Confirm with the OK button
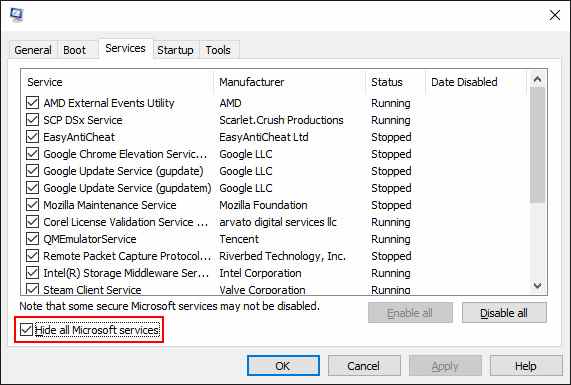Viewport: 571px width, 385px height. click(283, 366)
